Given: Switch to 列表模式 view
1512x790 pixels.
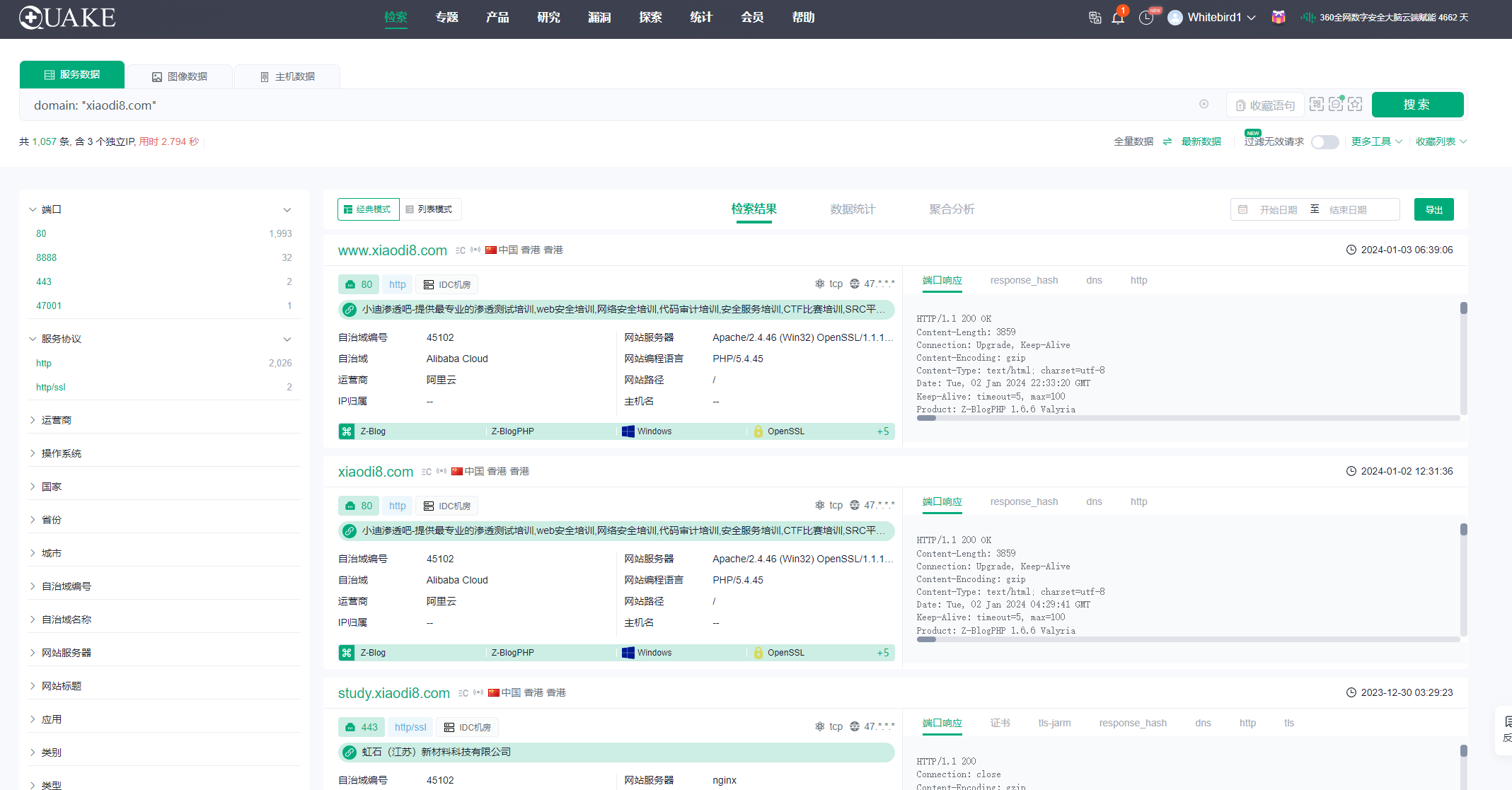Looking at the screenshot, I should point(429,209).
